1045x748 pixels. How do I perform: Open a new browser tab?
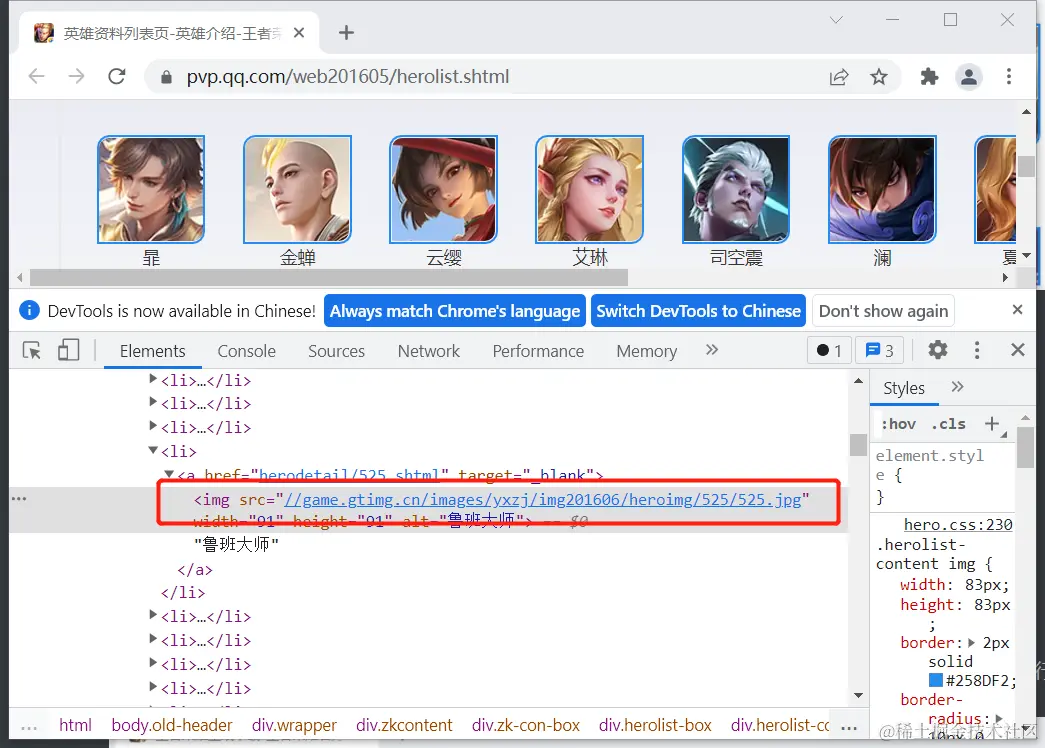[346, 33]
